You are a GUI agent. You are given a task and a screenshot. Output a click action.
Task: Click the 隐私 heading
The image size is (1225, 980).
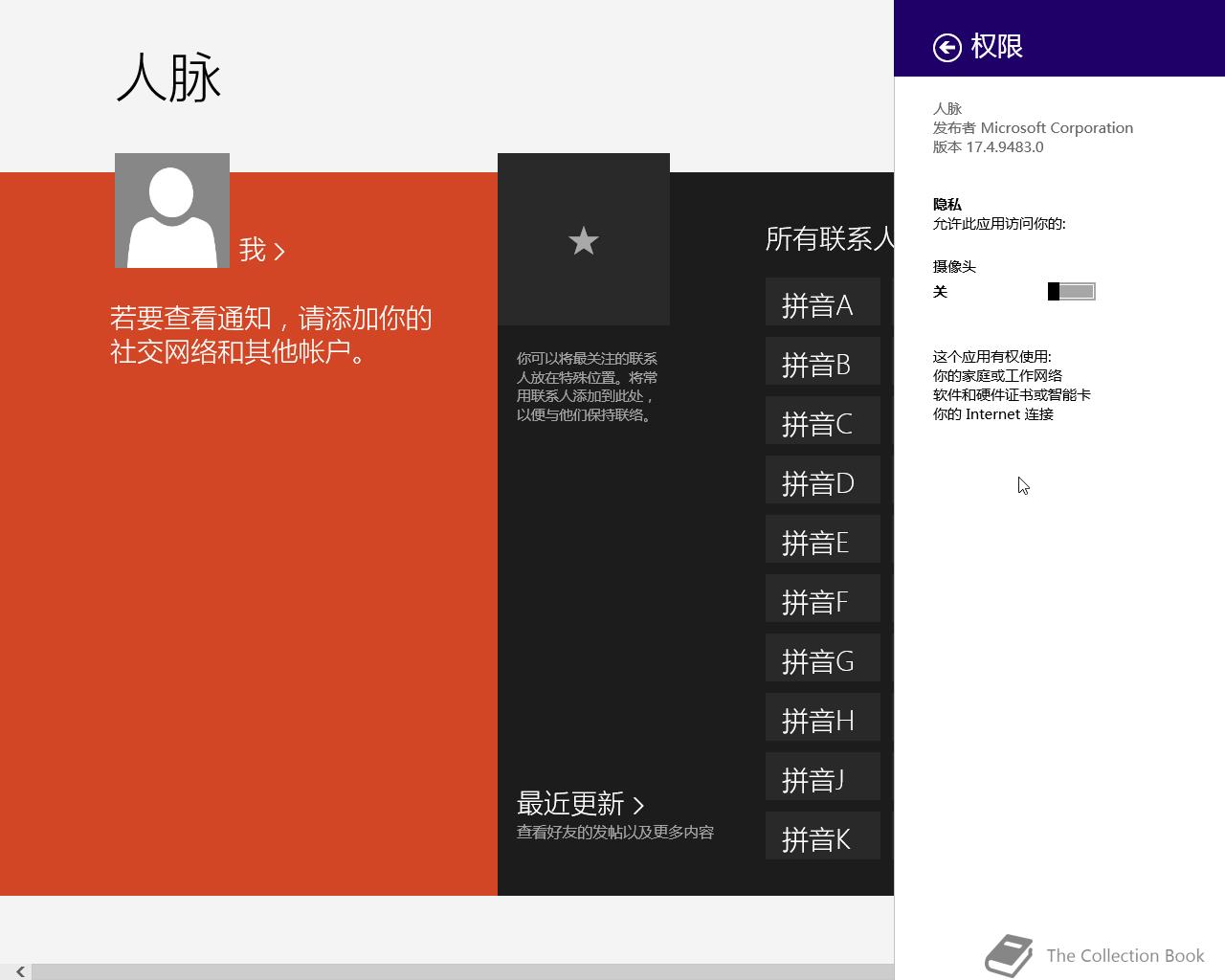[x=947, y=204]
